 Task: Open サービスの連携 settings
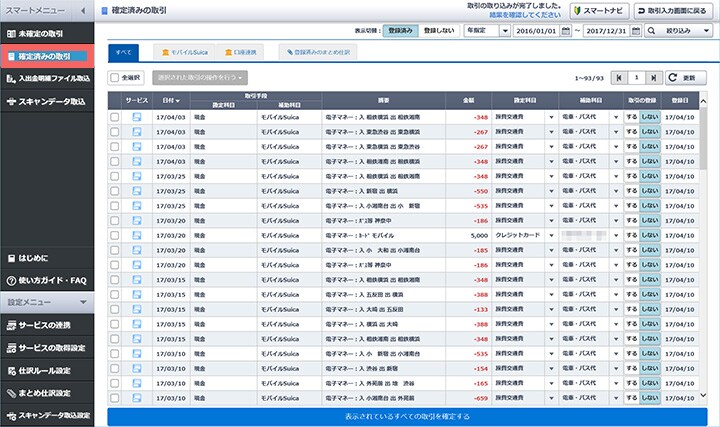coord(47,325)
